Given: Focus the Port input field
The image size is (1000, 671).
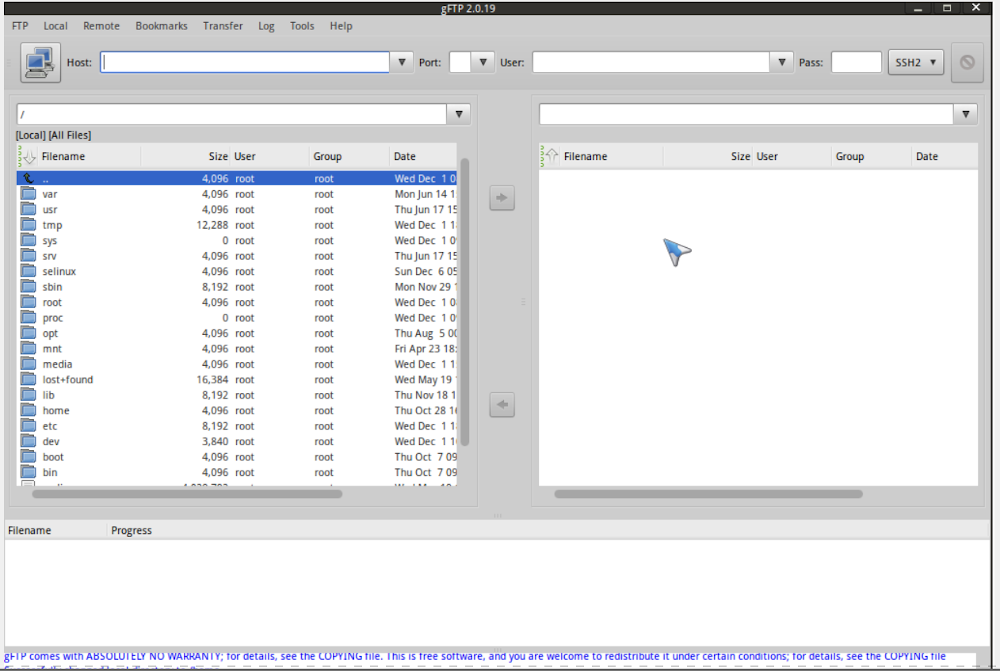Looking at the screenshot, I should point(460,63).
